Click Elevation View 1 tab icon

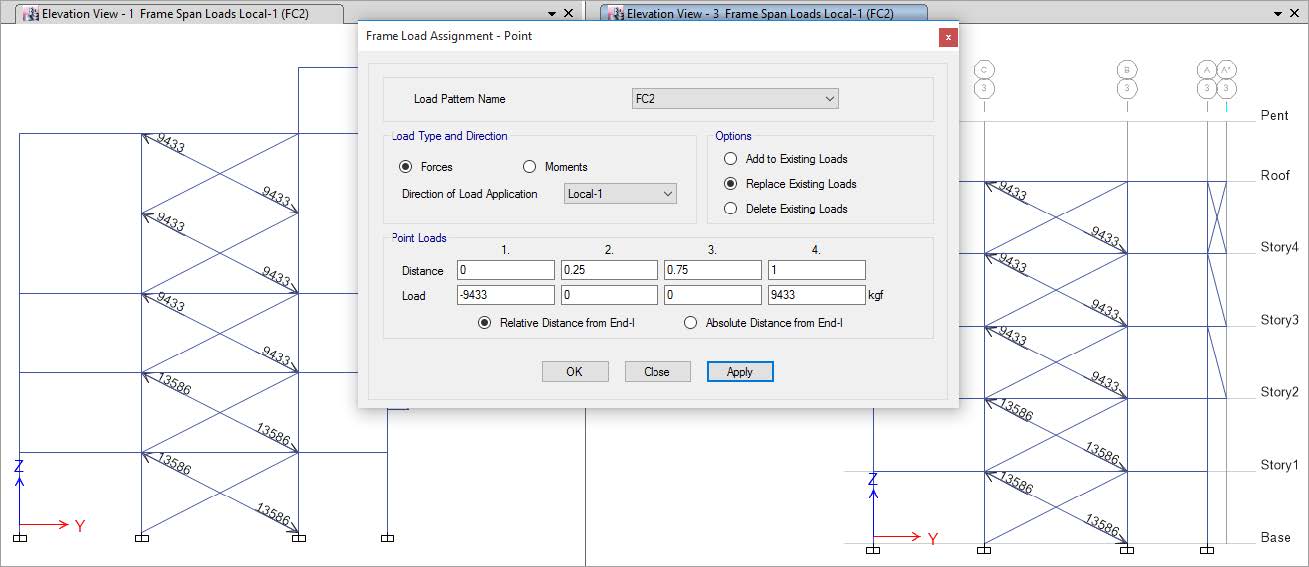coord(32,14)
